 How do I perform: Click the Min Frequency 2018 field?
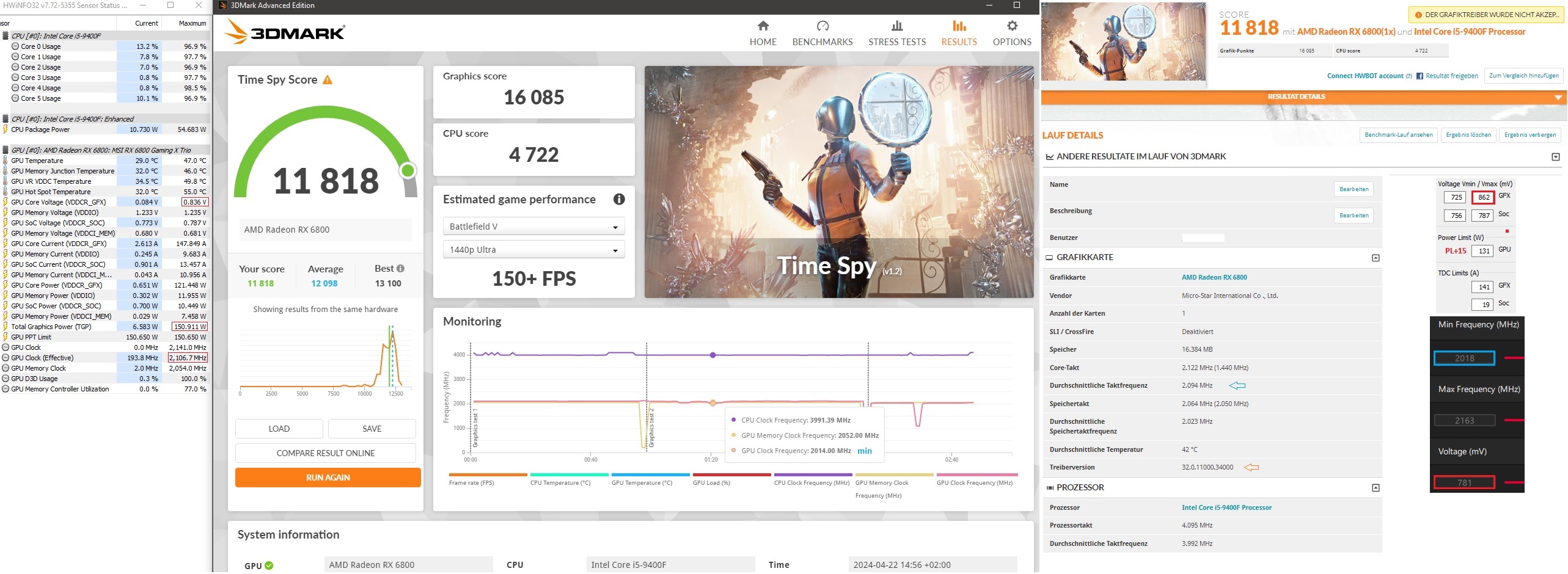coord(1464,358)
